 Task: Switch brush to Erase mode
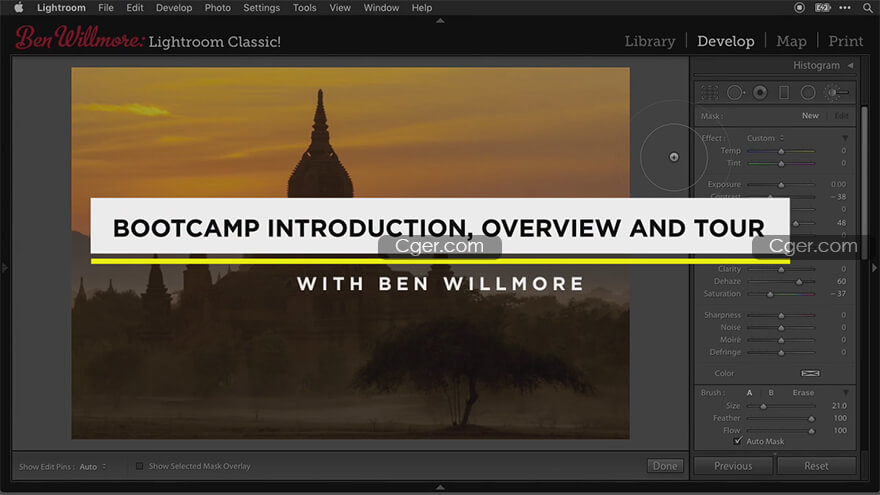[803, 393]
